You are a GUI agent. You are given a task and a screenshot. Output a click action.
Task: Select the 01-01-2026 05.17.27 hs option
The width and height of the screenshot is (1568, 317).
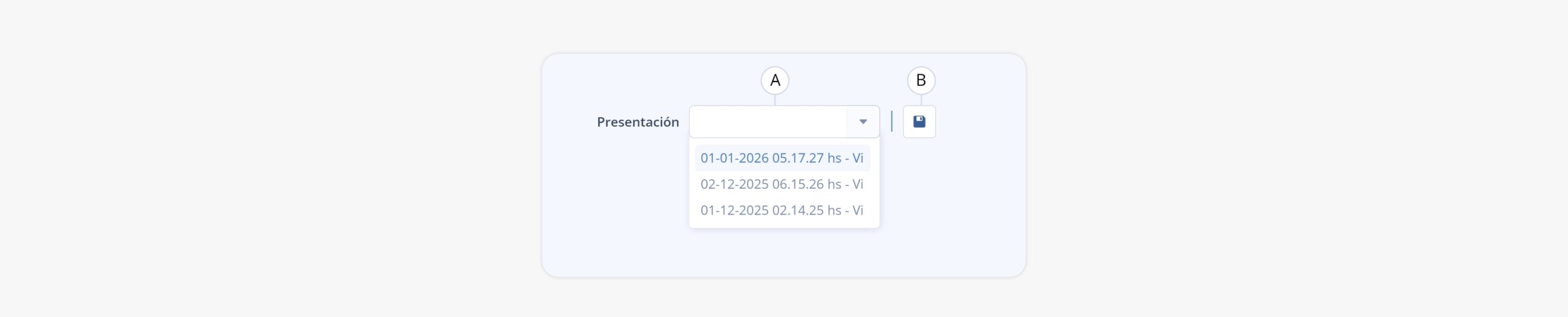[x=782, y=158]
